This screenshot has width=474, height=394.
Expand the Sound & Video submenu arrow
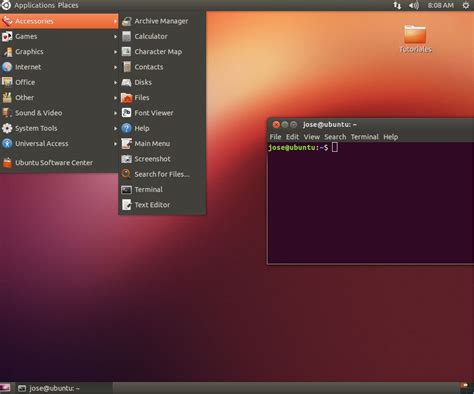(x=115, y=113)
